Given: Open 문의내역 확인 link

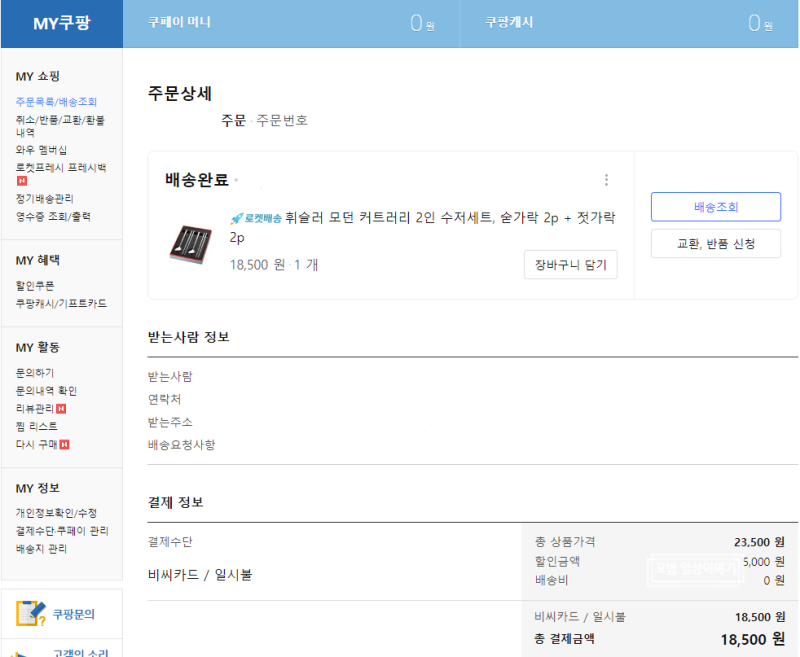Looking at the screenshot, I should pos(46,391).
